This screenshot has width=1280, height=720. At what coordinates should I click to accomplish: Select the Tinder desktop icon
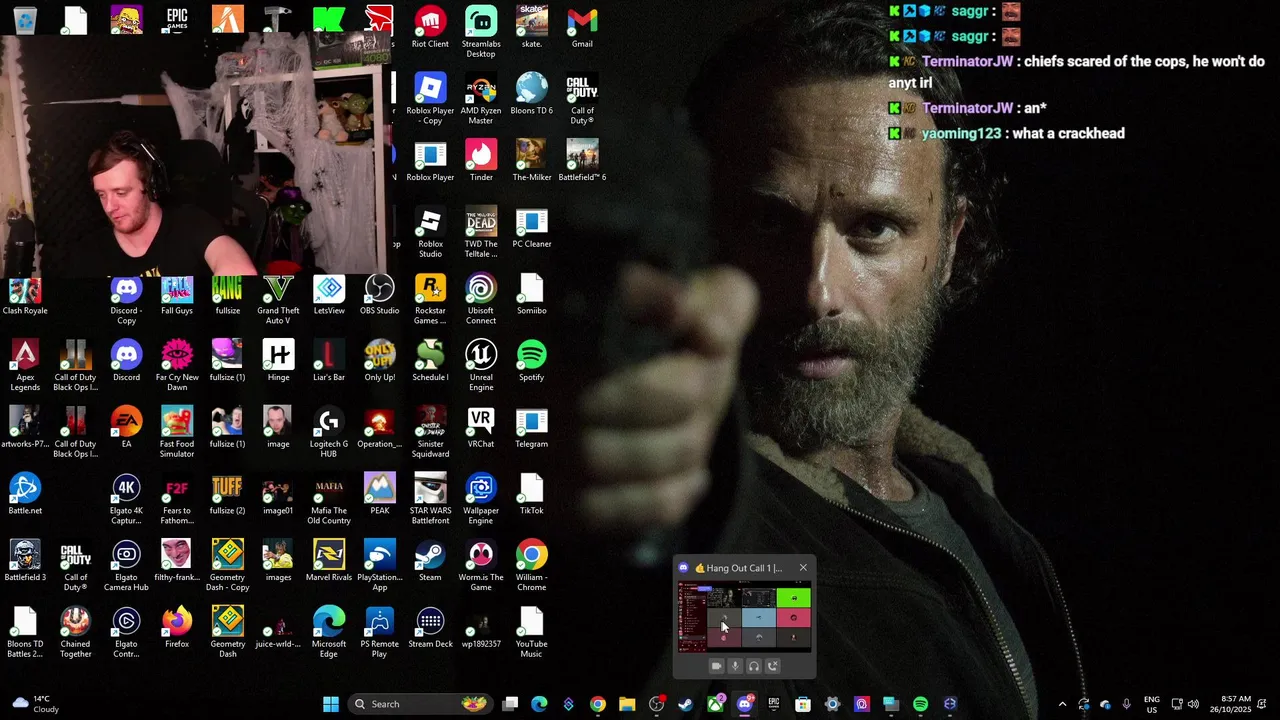[x=481, y=160]
